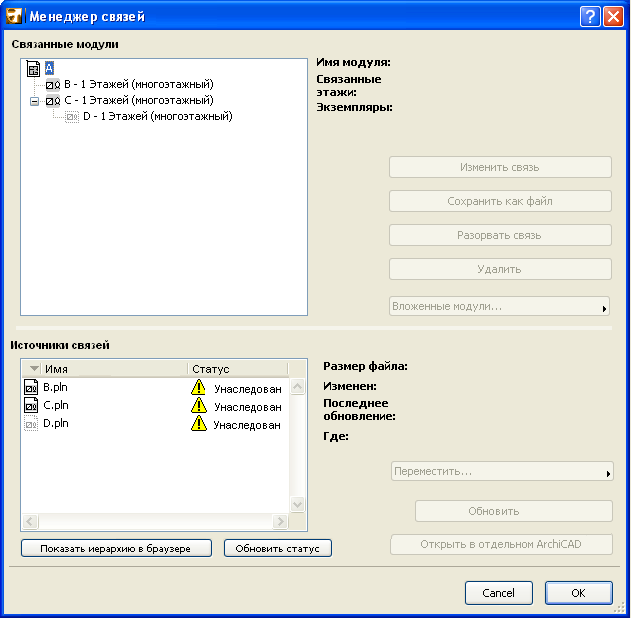Close the Менеджер связей dialog
The width and height of the screenshot is (631, 618).
click(x=613, y=17)
